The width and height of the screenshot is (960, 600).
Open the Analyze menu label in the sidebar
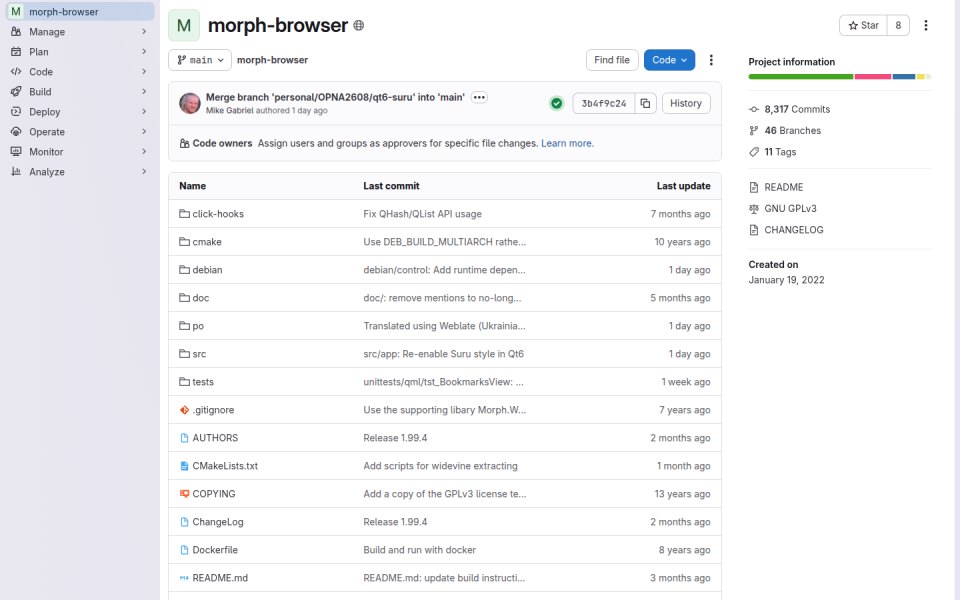tap(47, 172)
